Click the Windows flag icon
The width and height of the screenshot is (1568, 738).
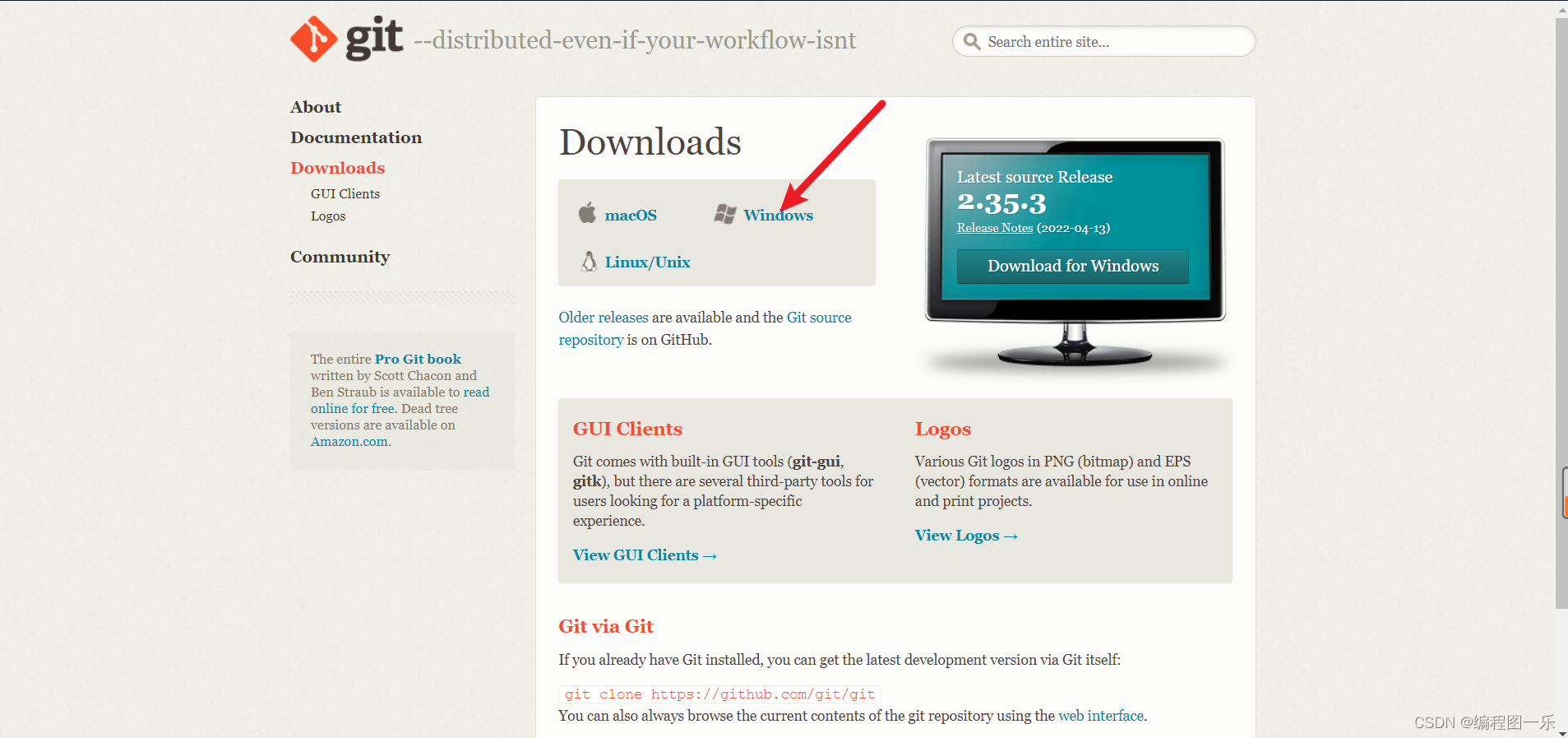pos(725,214)
